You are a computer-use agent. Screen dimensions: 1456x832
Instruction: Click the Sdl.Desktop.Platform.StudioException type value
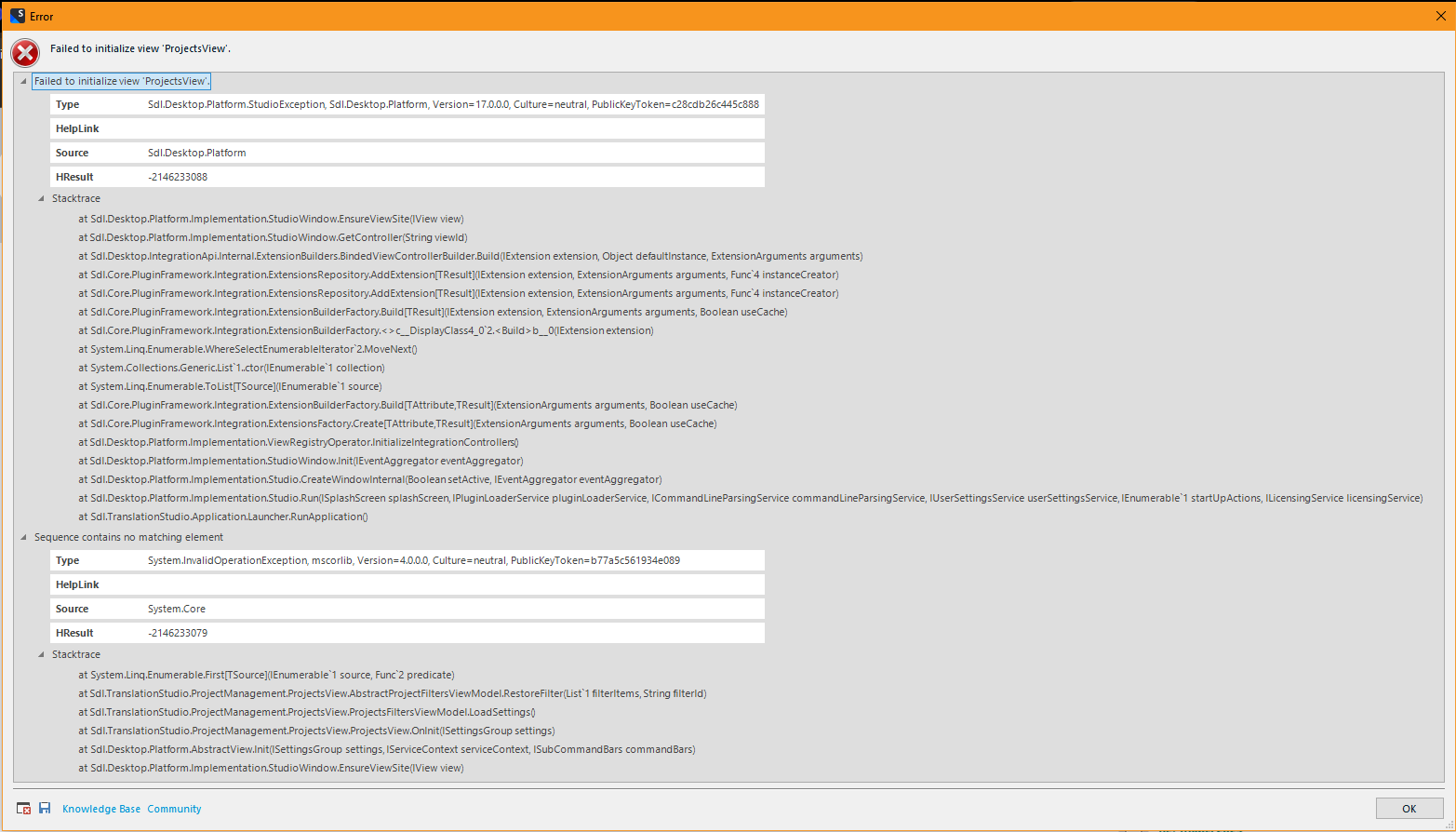[x=453, y=104]
